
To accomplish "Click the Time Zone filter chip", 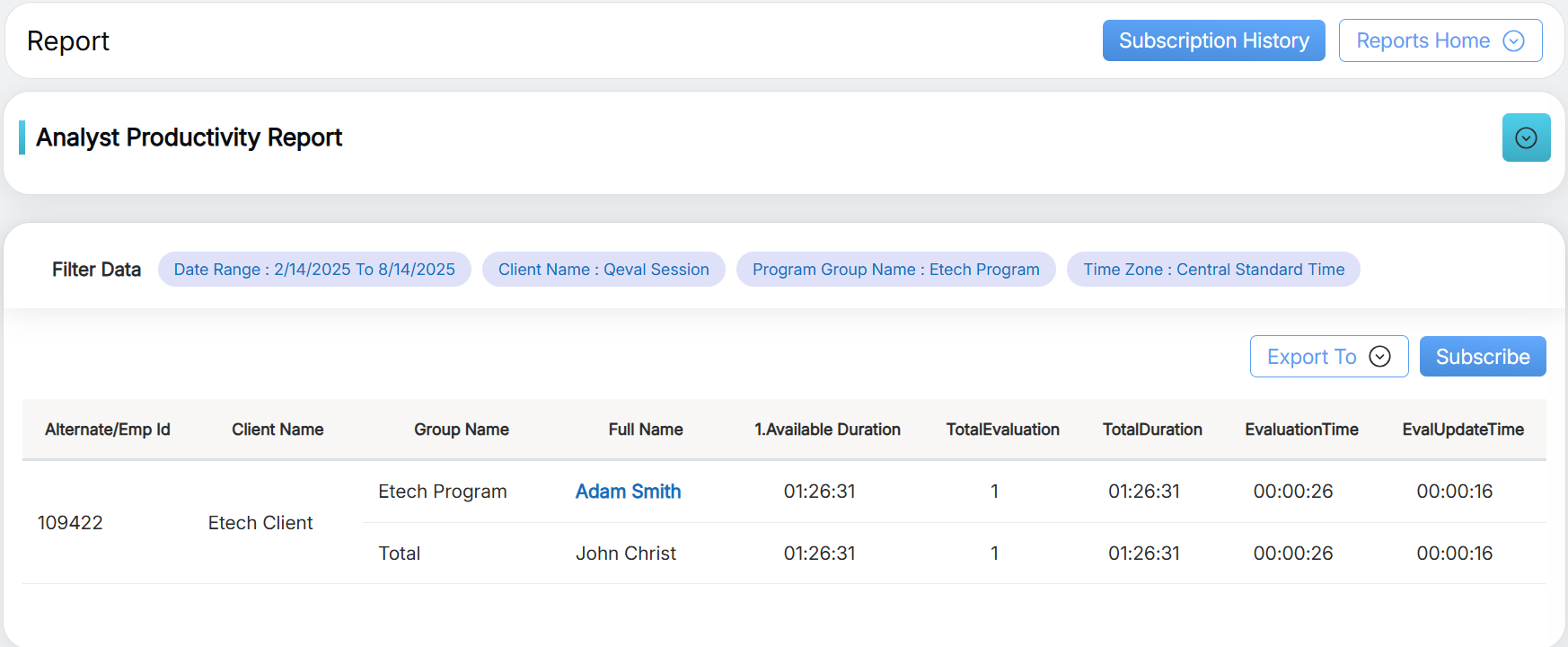I will (x=1213, y=270).
